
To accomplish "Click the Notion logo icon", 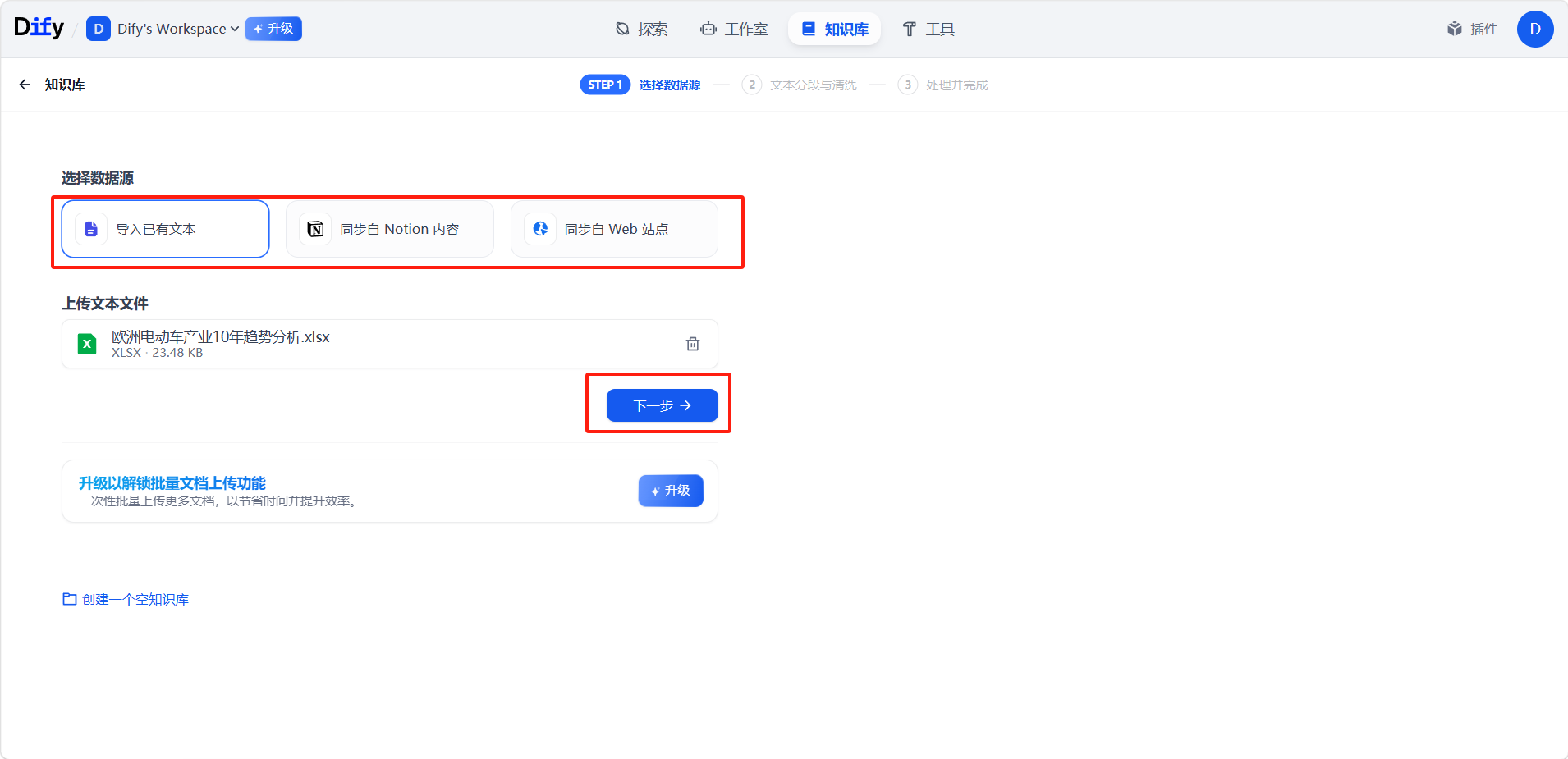I will (x=315, y=229).
